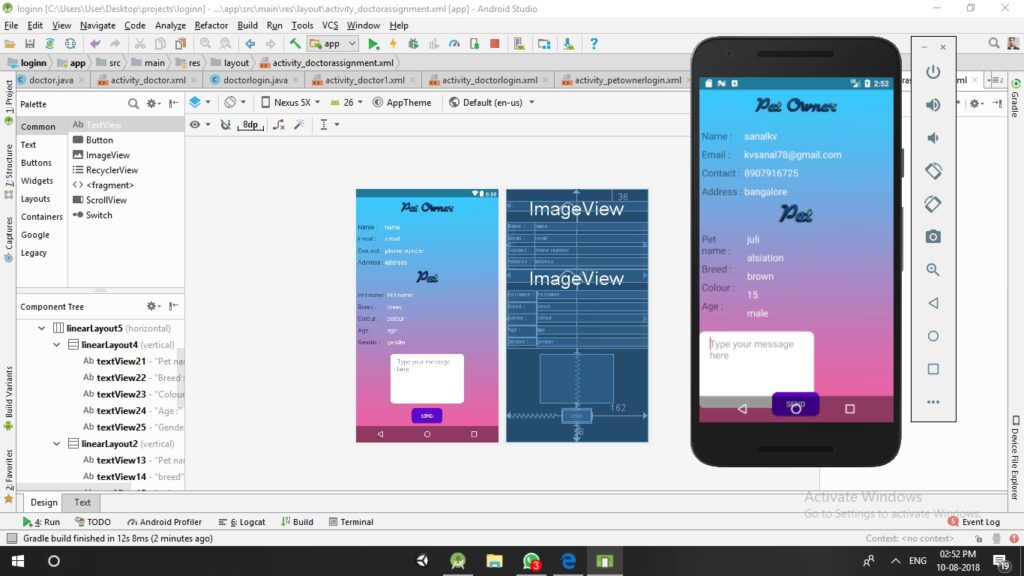Take an emulator screenshot with camera icon
This screenshot has height=576, width=1024.
933,236
